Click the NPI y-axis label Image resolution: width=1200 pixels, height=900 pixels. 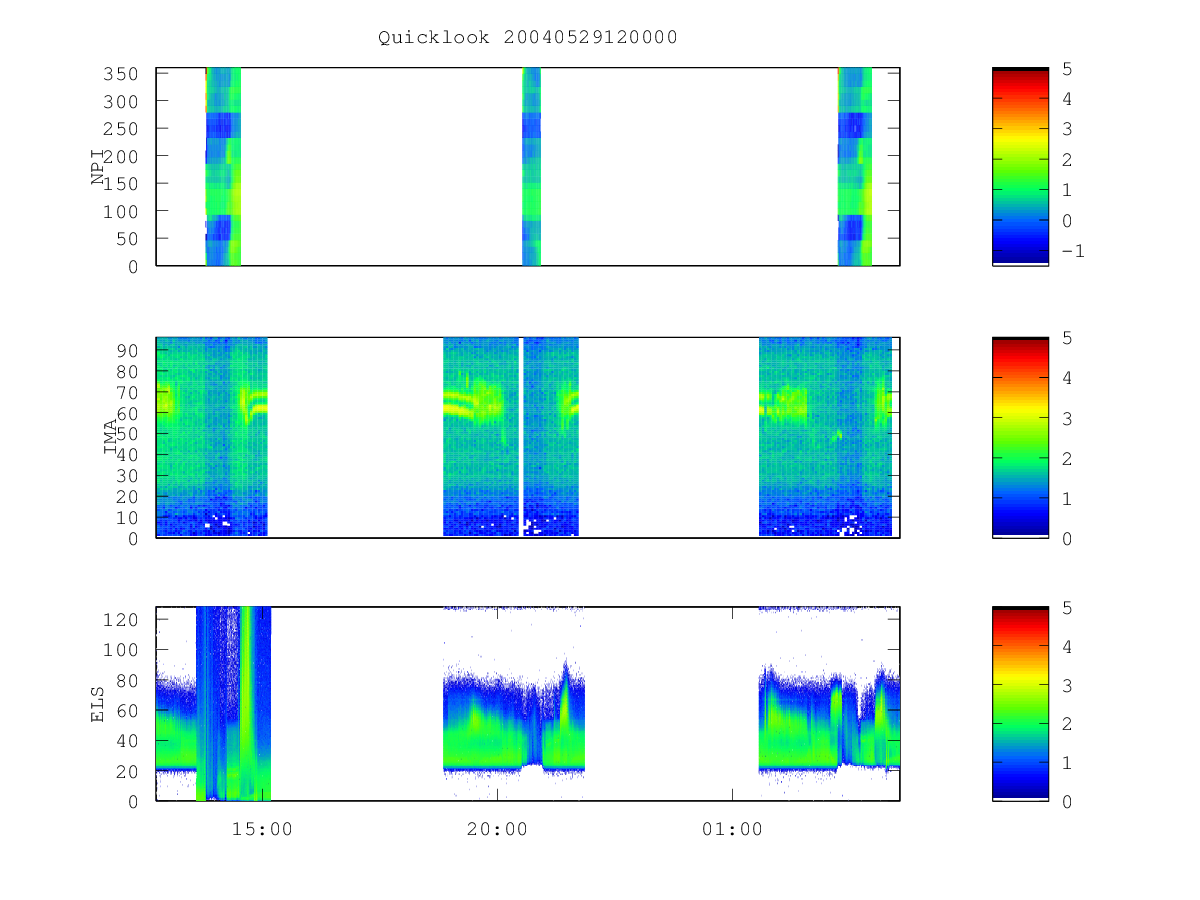coord(98,167)
